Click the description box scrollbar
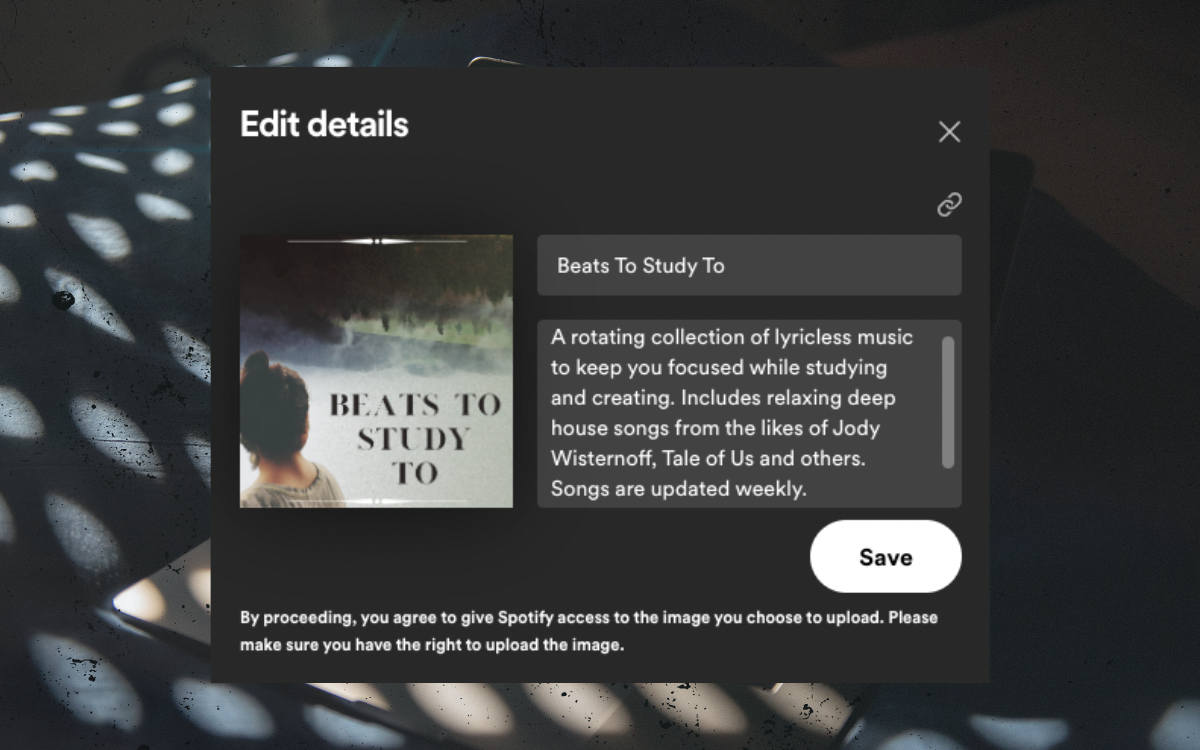The width and height of the screenshot is (1200, 750). coord(948,402)
